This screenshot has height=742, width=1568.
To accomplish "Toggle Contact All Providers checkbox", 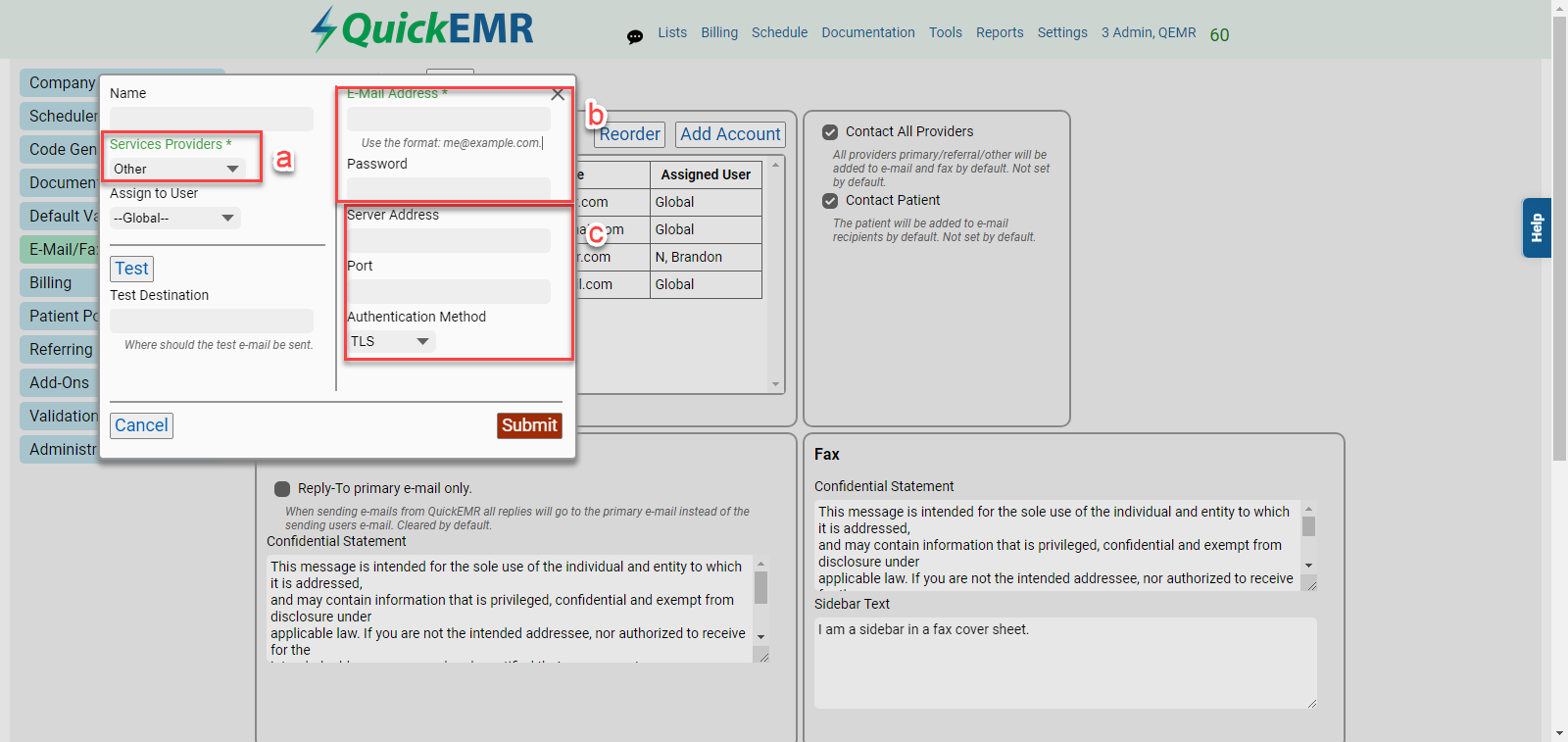I will click(x=830, y=132).
